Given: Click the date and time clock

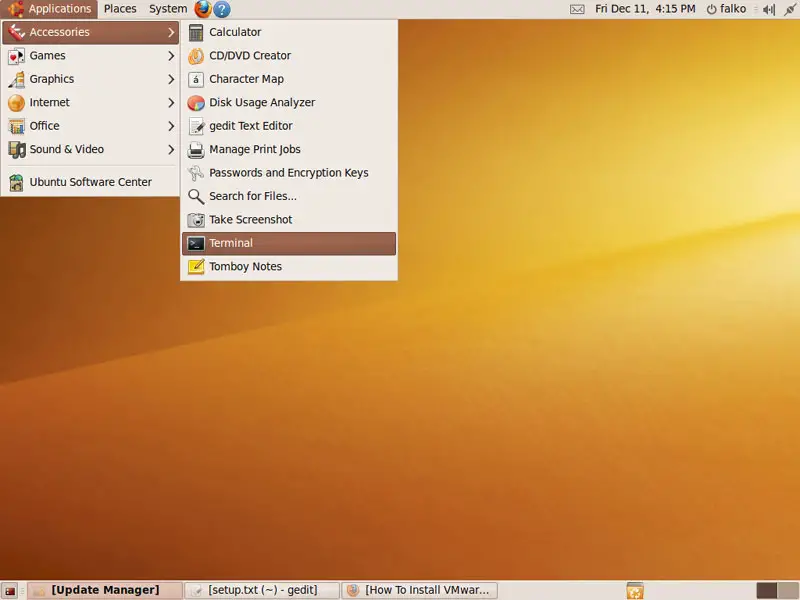Looking at the screenshot, I should click(645, 9).
